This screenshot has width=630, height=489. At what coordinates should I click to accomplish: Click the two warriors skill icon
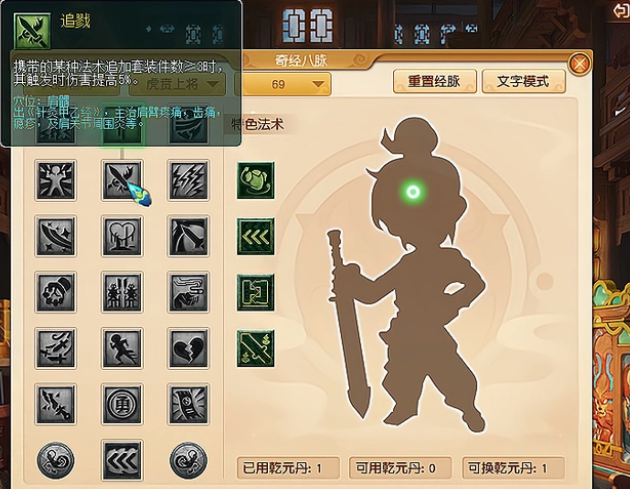pos(122,292)
